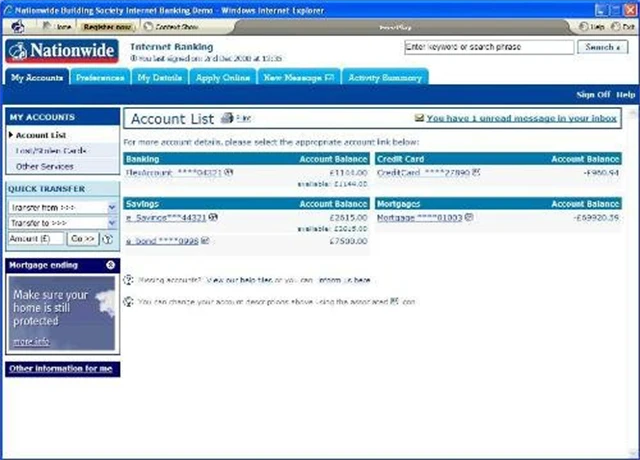Click the inform us here link
Image resolution: width=640 pixels, height=460 pixels.
coord(344,280)
